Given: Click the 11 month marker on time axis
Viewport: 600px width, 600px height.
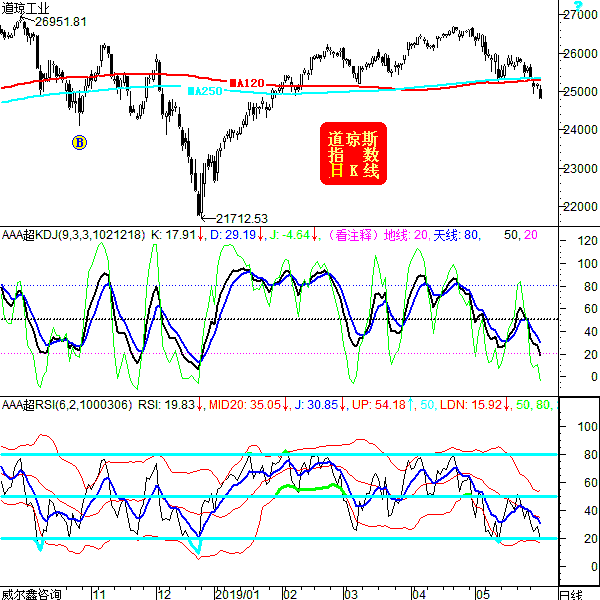Looking at the screenshot, I should 99,594.
